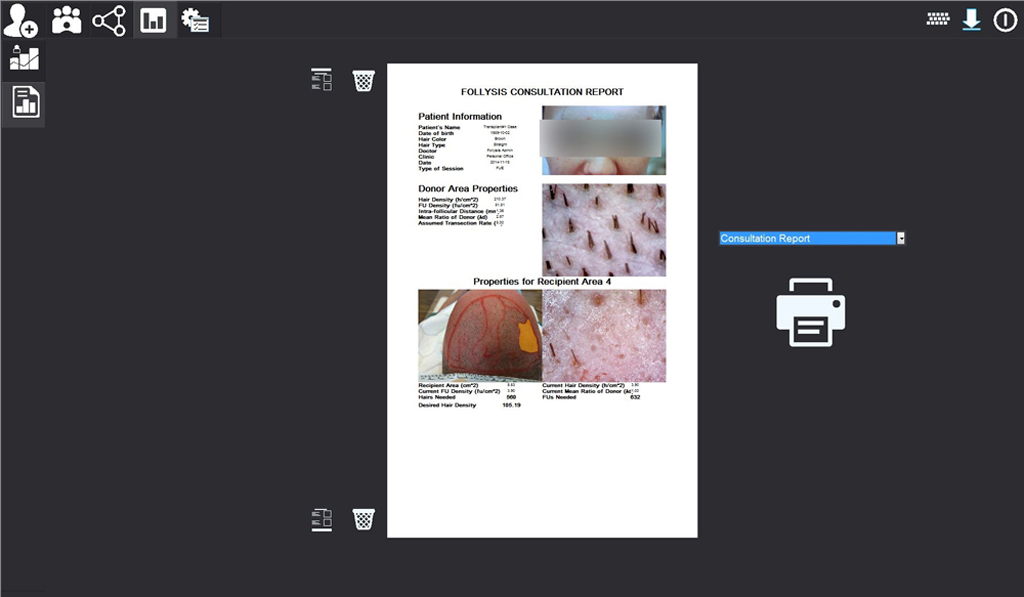Viewport: 1024px width, 597px height.
Task: Open the patient group list
Action: 66,20
